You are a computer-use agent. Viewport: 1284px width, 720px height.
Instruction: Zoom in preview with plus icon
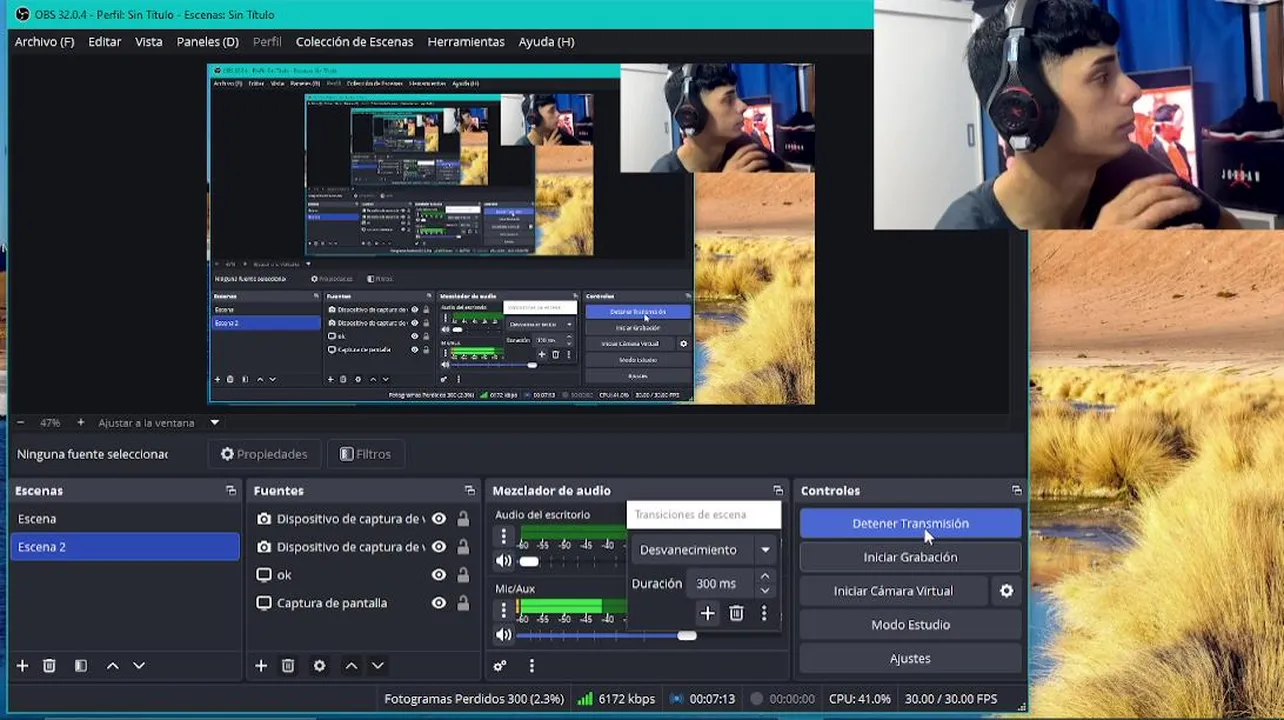coord(81,423)
